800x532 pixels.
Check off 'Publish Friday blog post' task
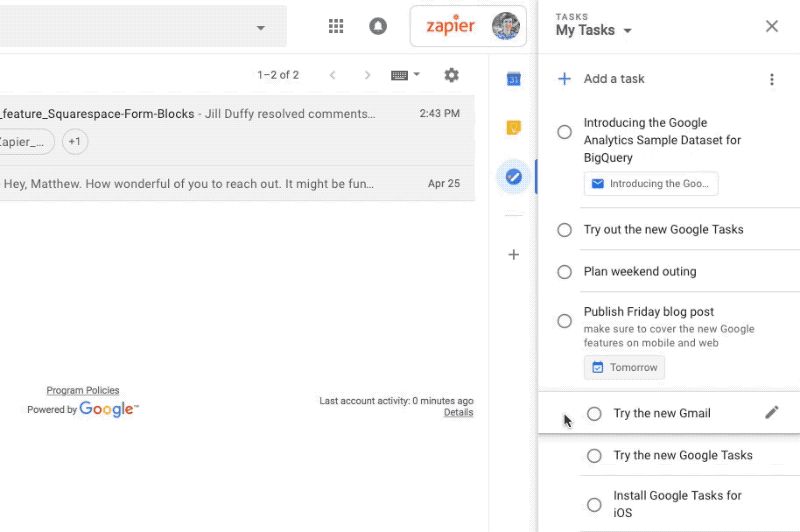tap(564, 321)
